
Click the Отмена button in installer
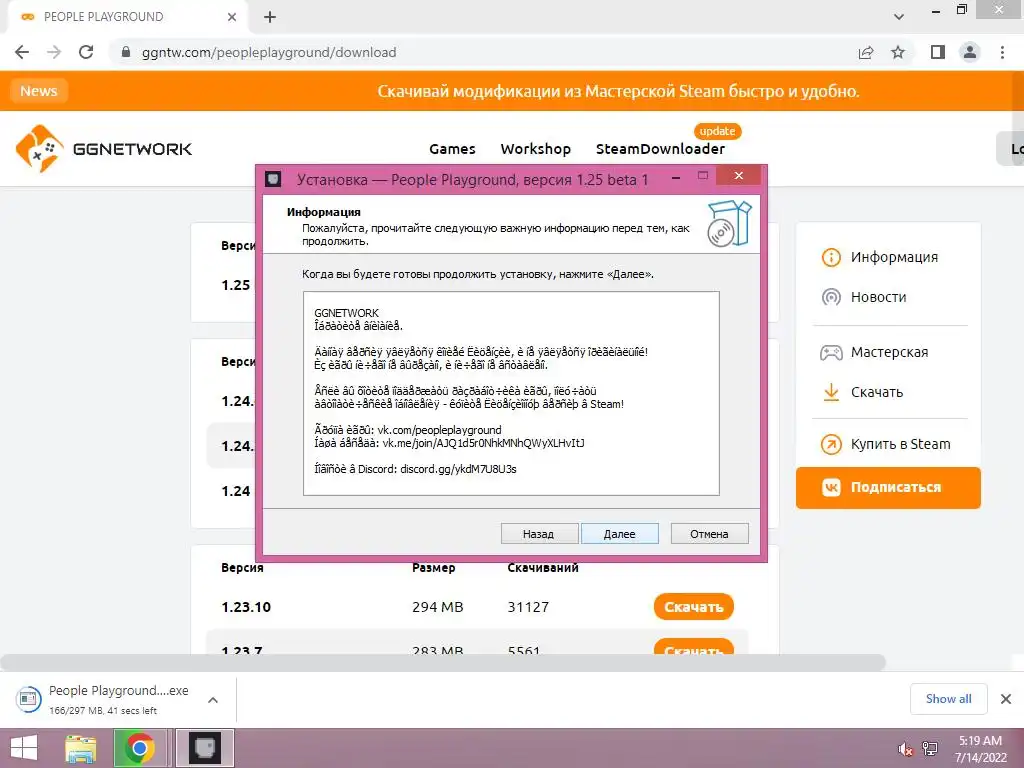709,534
